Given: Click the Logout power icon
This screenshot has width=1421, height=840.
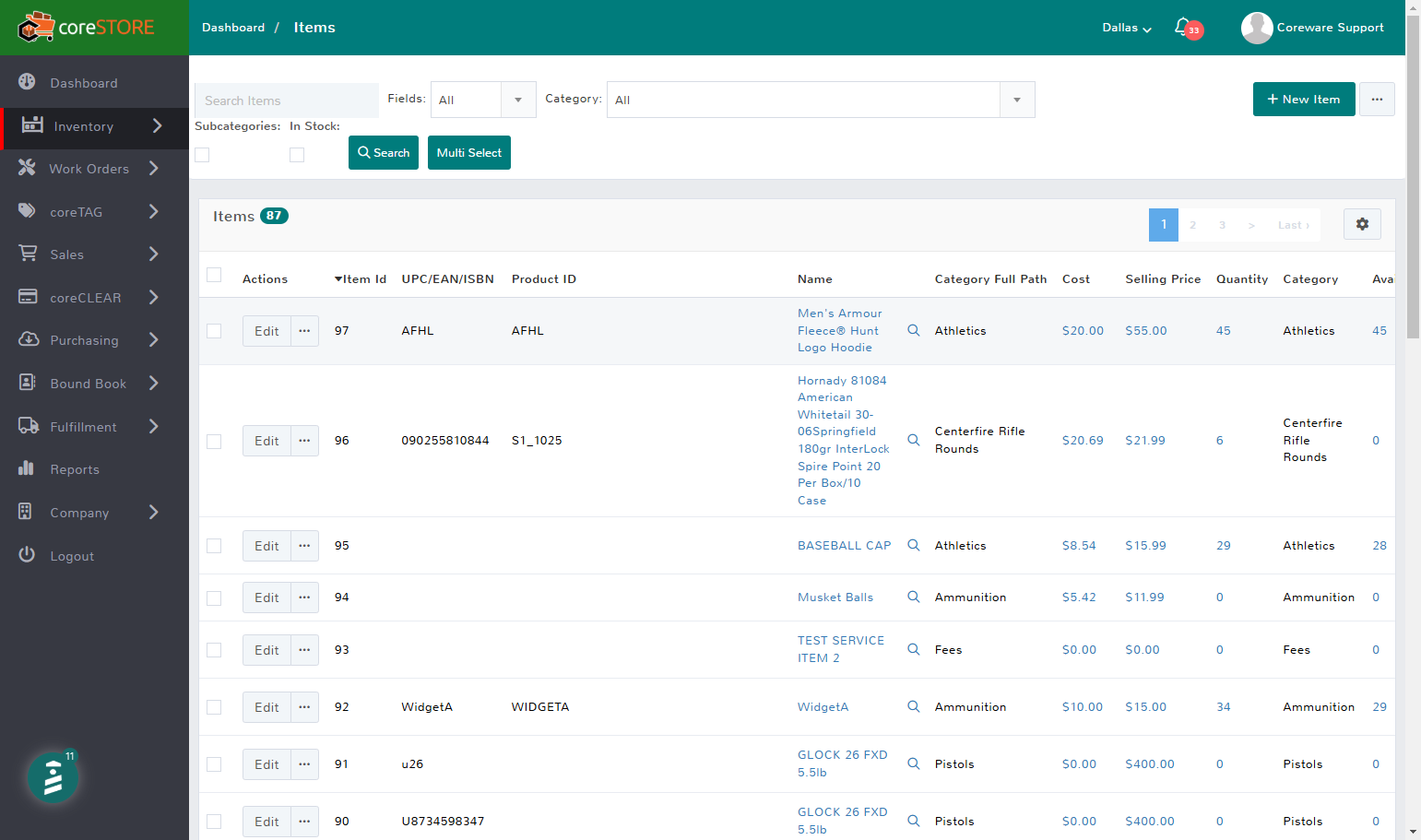Looking at the screenshot, I should 27,555.
